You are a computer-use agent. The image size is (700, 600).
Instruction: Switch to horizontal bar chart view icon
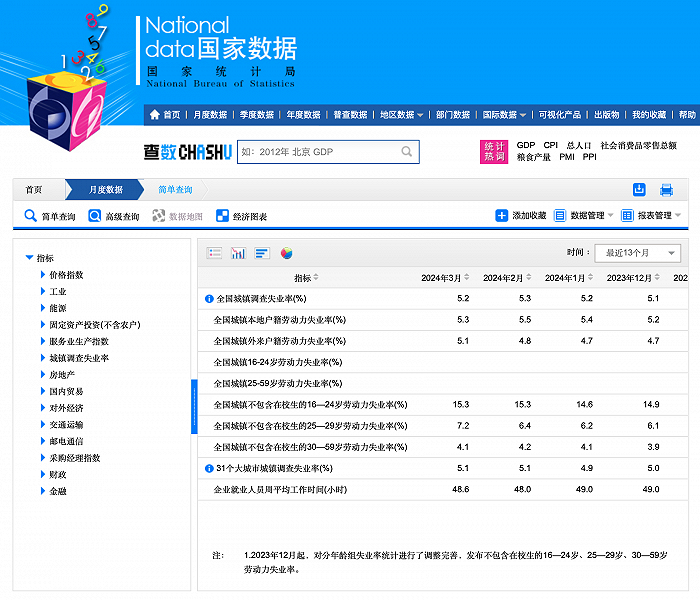click(x=262, y=253)
